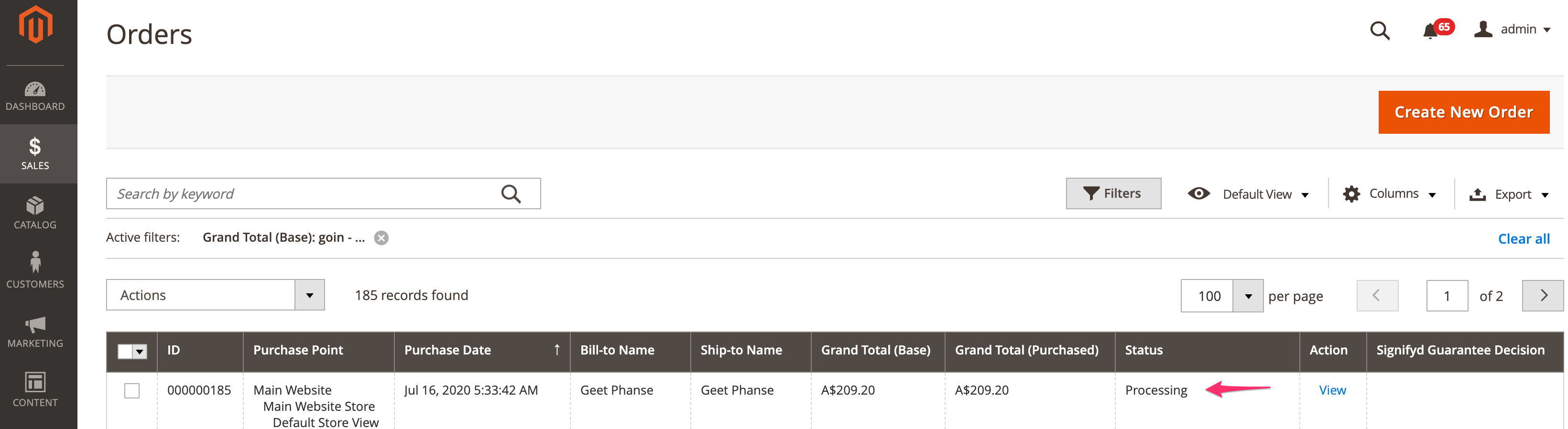Open the admin account menu
The height and width of the screenshot is (429, 1568).
click(1512, 29)
